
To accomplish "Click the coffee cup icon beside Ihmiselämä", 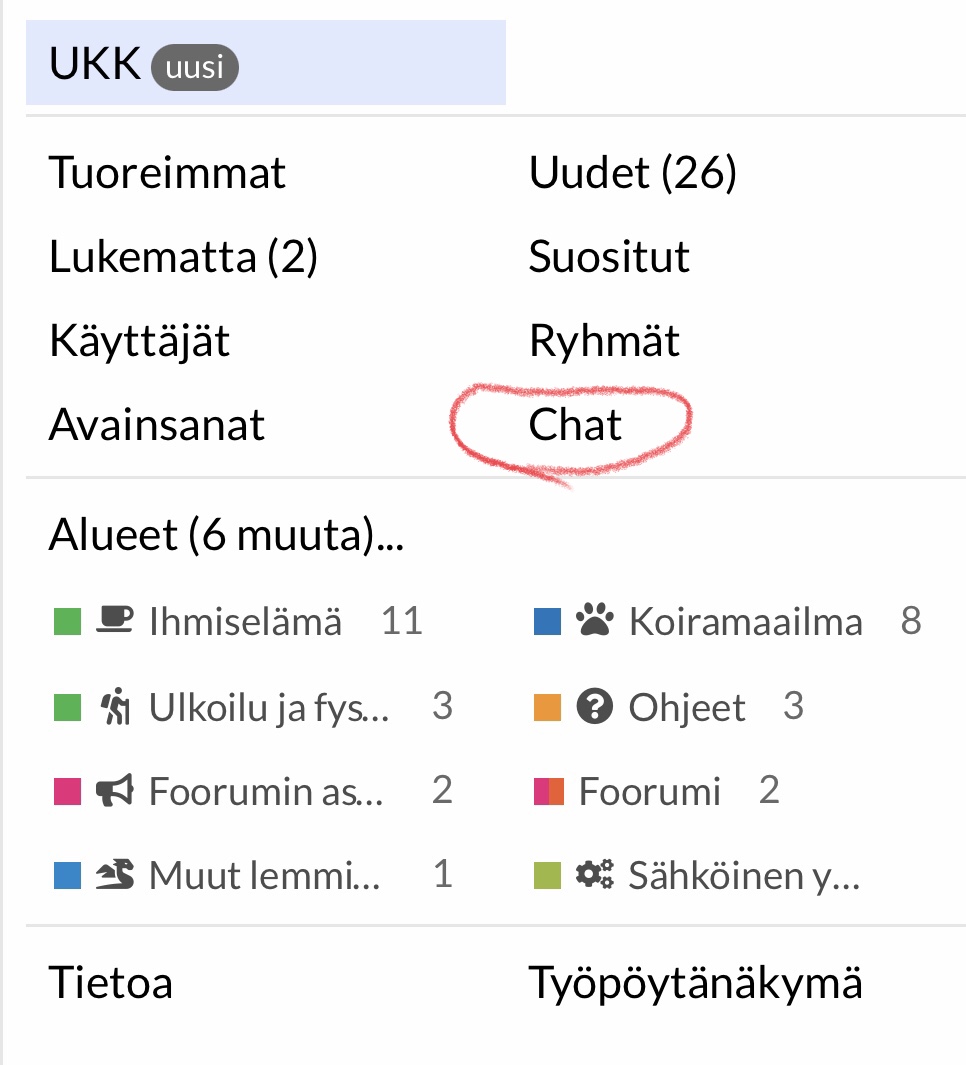I will (x=114, y=622).
